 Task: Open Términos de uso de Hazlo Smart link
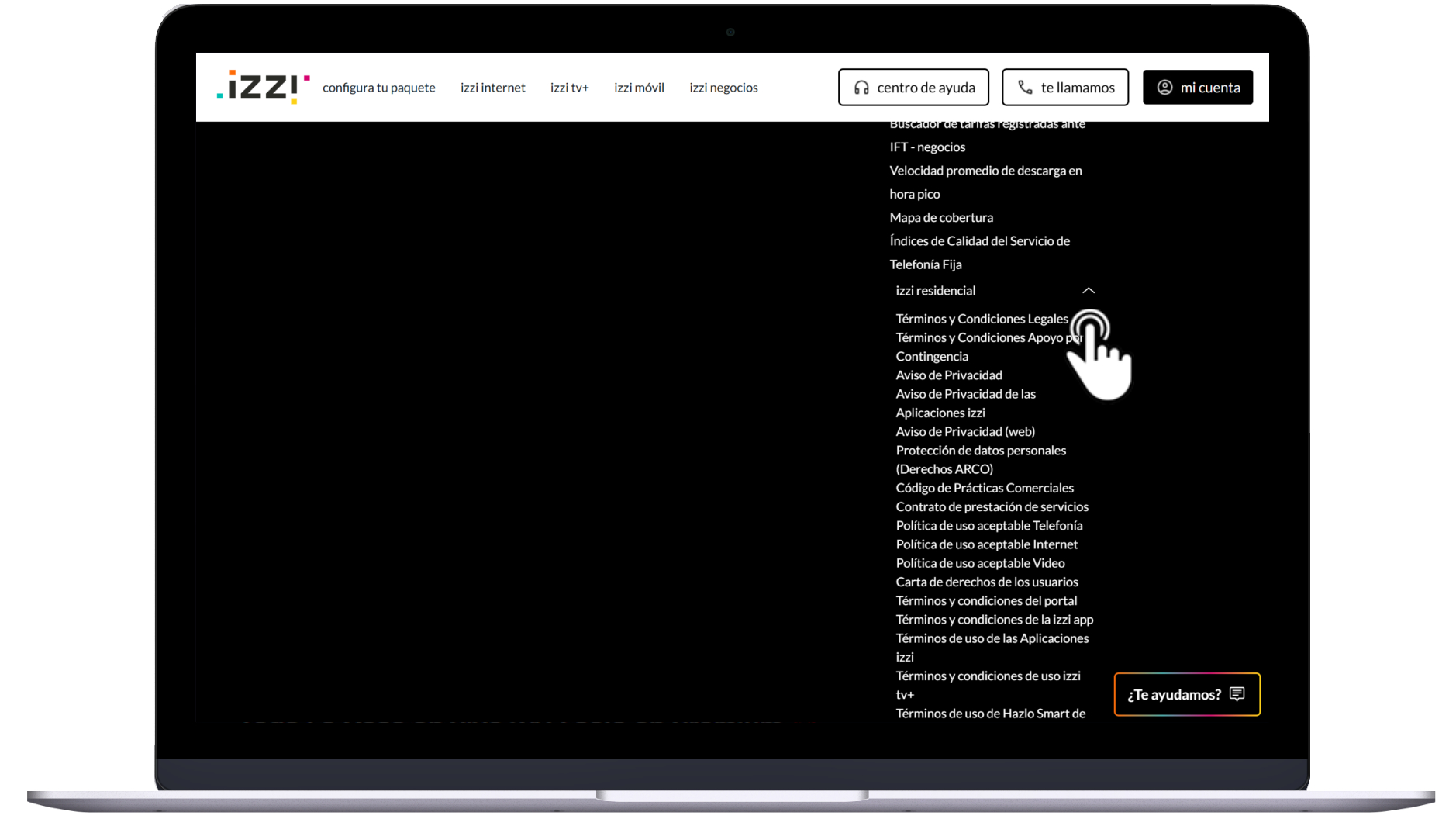(991, 714)
